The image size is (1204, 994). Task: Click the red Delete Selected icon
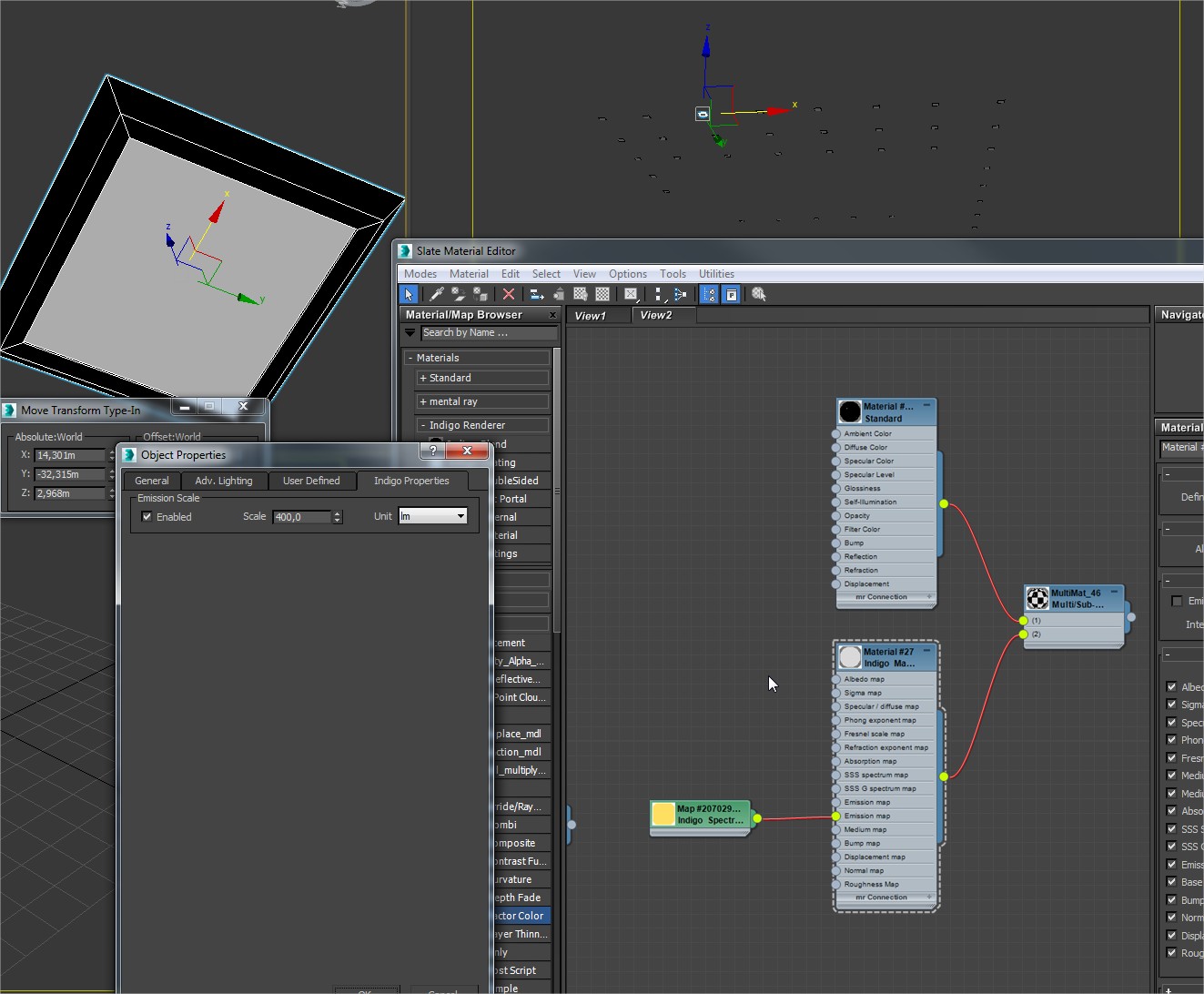coord(509,294)
